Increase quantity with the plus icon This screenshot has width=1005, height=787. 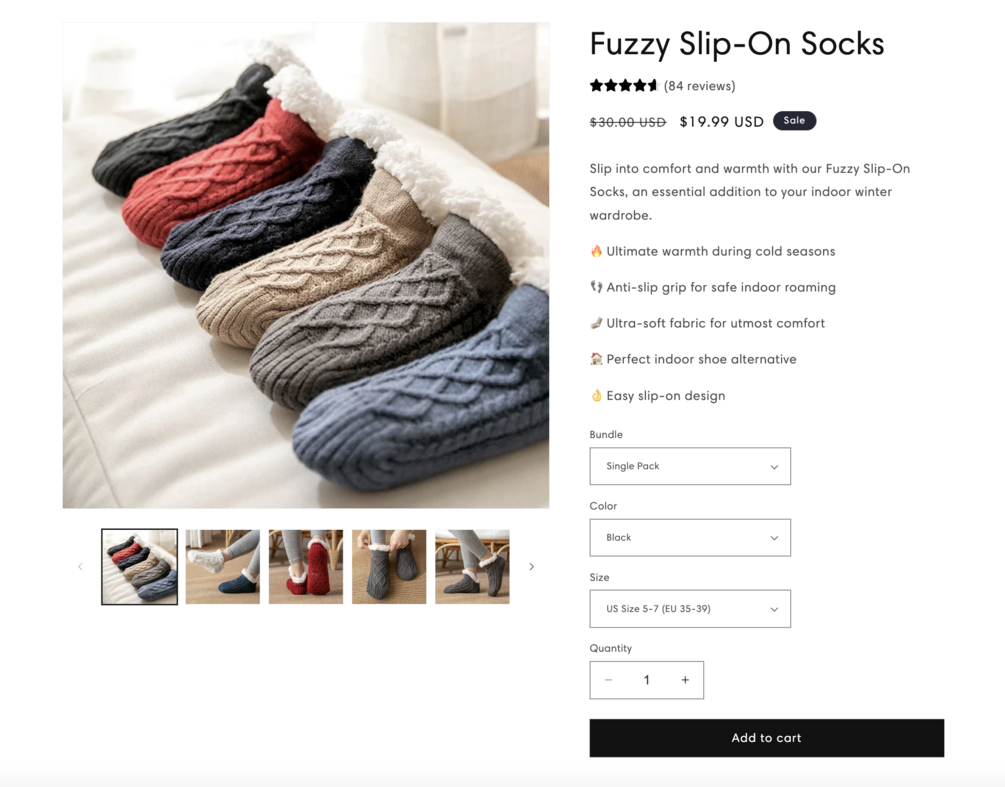tap(685, 680)
